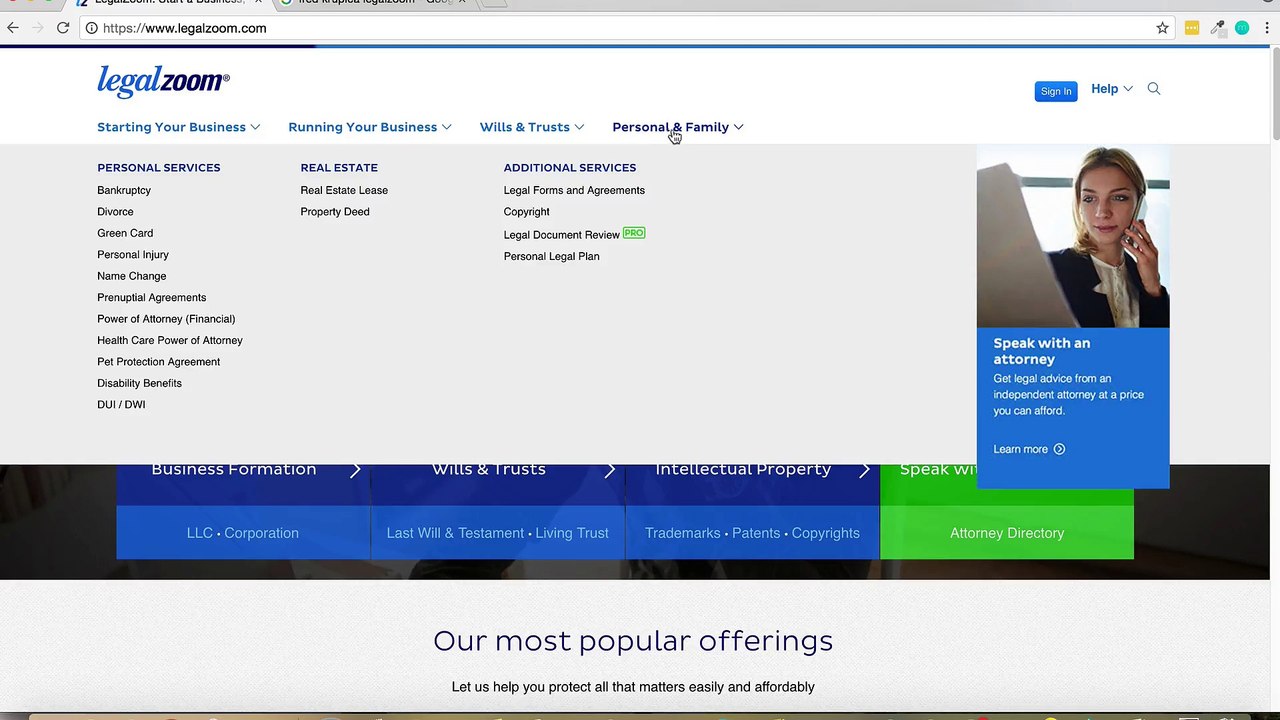Click the Speak with an attorney heading

click(x=1042, y=351)
